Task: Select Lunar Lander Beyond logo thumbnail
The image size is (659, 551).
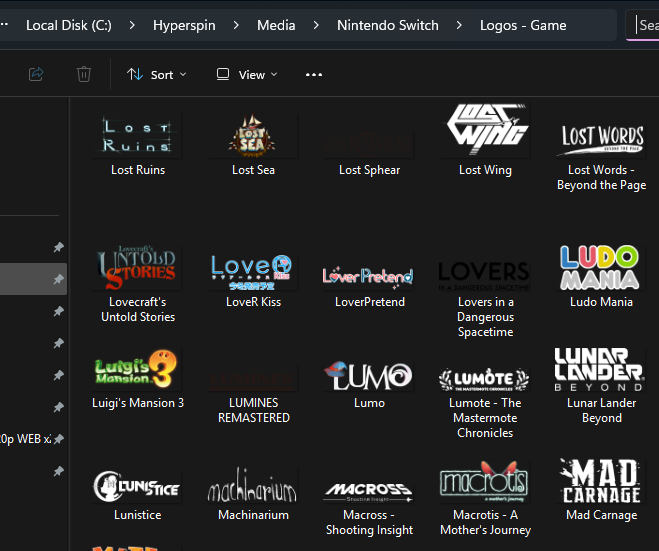Action: point(601,369)
